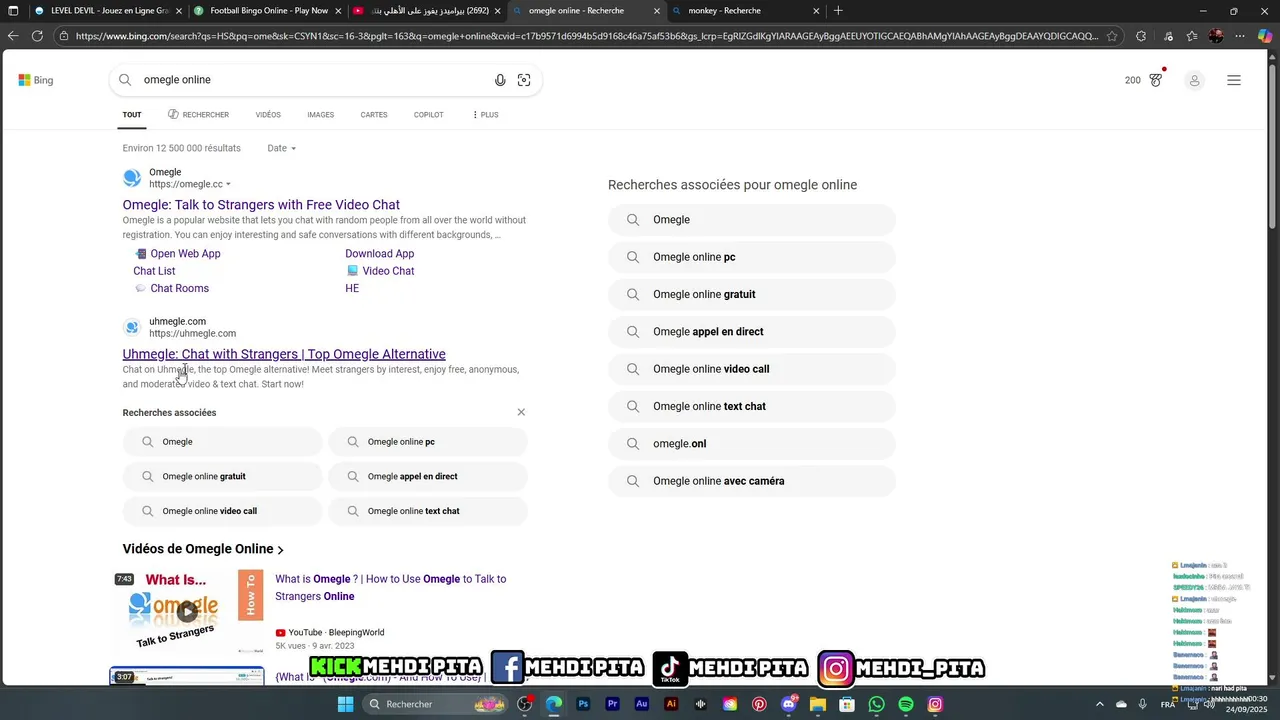Select sidebar suggestion 'omegle.onl'
1280x720 pixels.
[751, 443]
